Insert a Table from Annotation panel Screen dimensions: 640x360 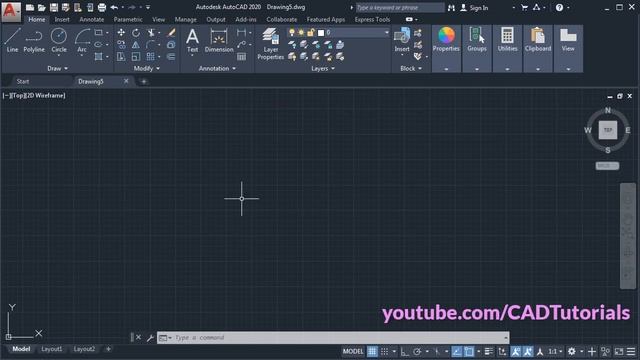[x=242, y=56]
